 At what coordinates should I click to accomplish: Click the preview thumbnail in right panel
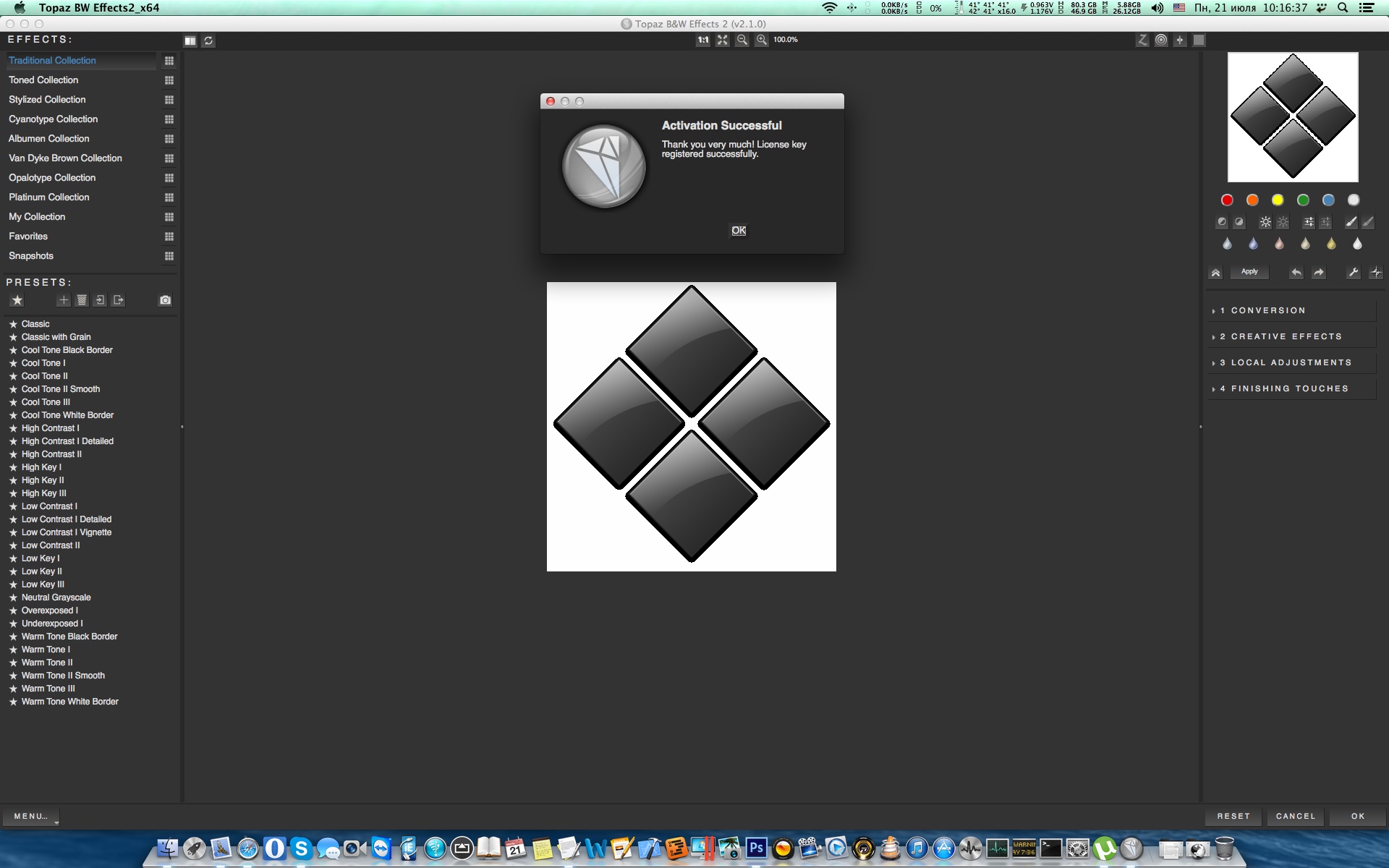pyautogui.click(x=1293, y=117)
